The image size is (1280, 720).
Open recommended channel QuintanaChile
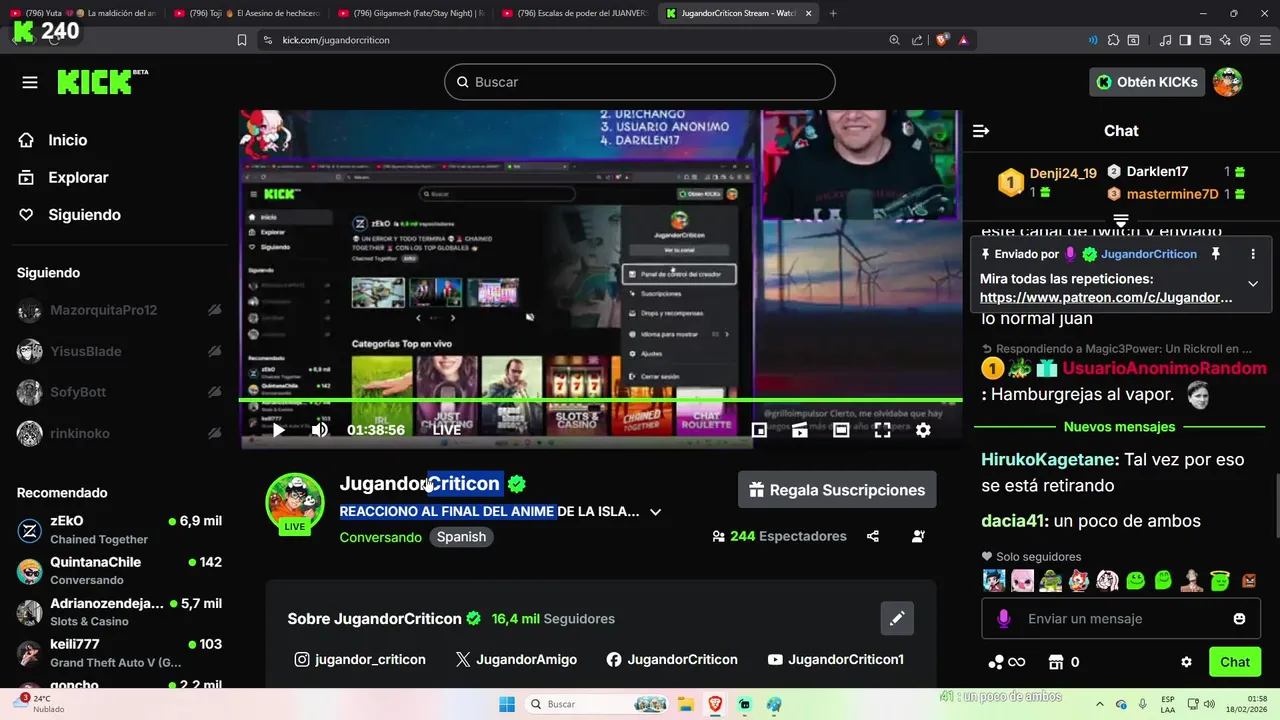119,571
